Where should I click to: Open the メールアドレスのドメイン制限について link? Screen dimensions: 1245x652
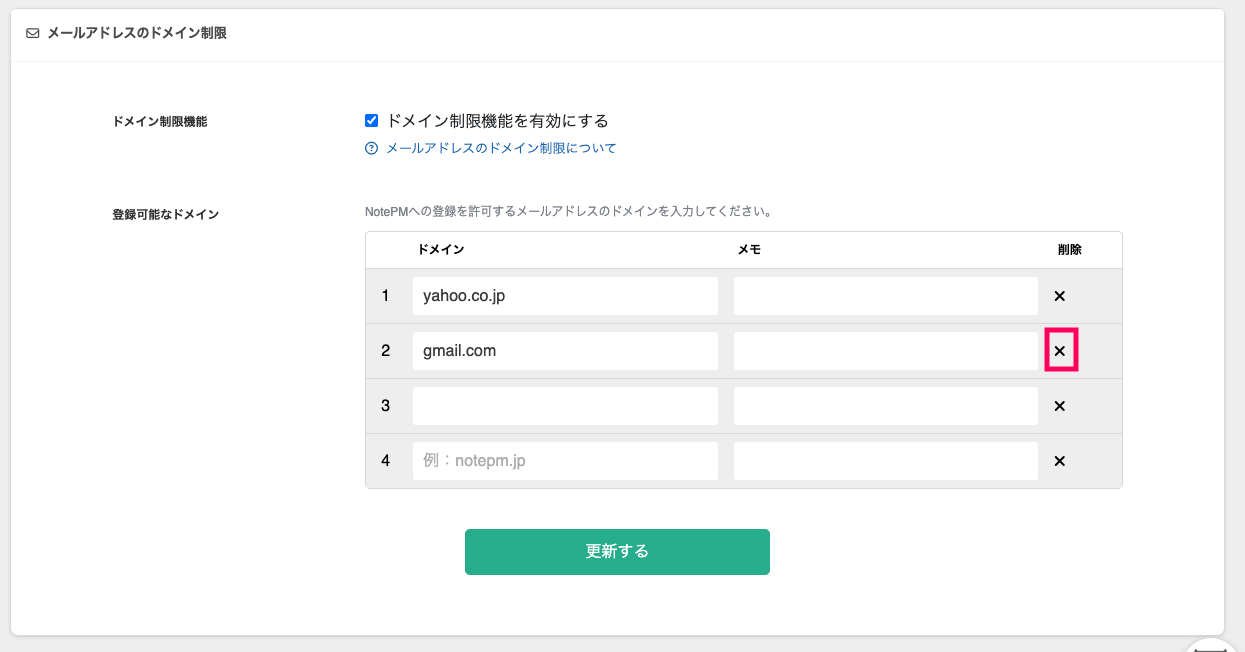498,148
